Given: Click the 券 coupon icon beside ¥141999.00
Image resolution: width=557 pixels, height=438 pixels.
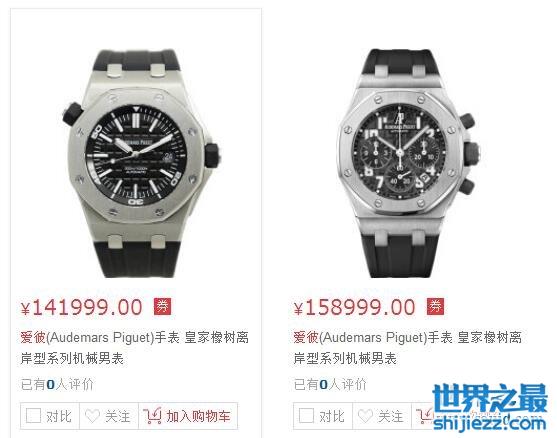Looking at the screenshot, I should (x=162, y=307).
